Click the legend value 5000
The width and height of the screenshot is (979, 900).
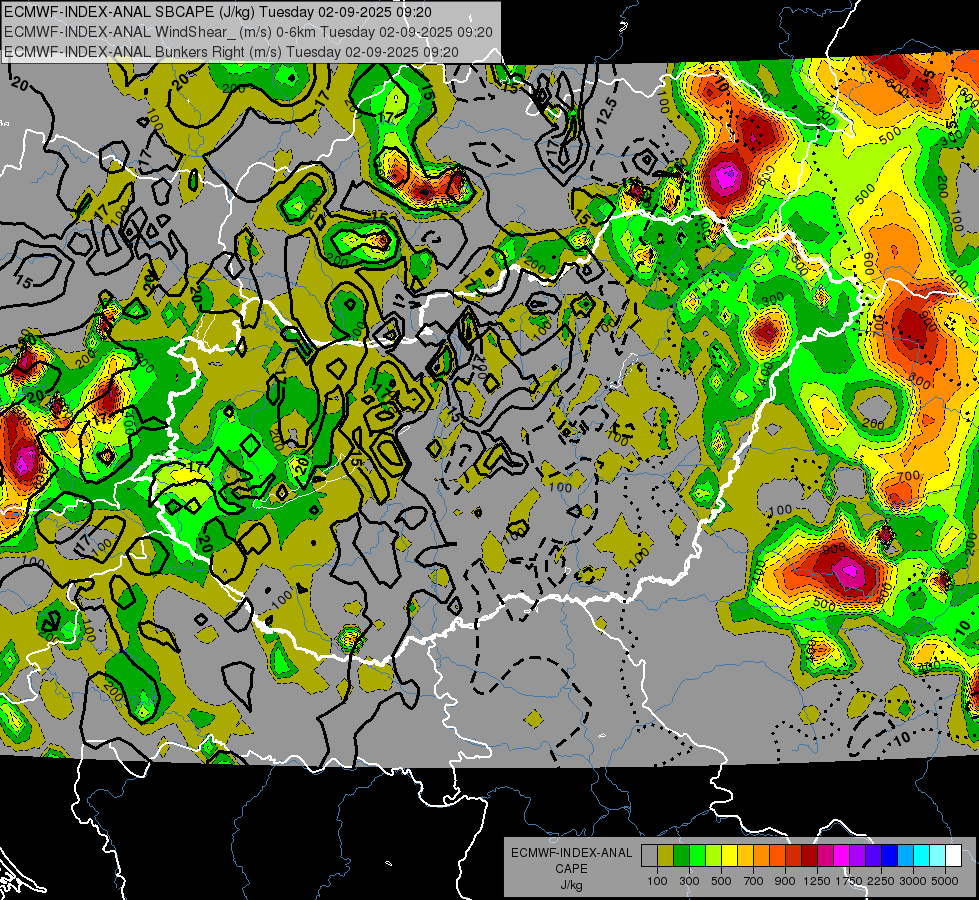(x=945, y=881)
